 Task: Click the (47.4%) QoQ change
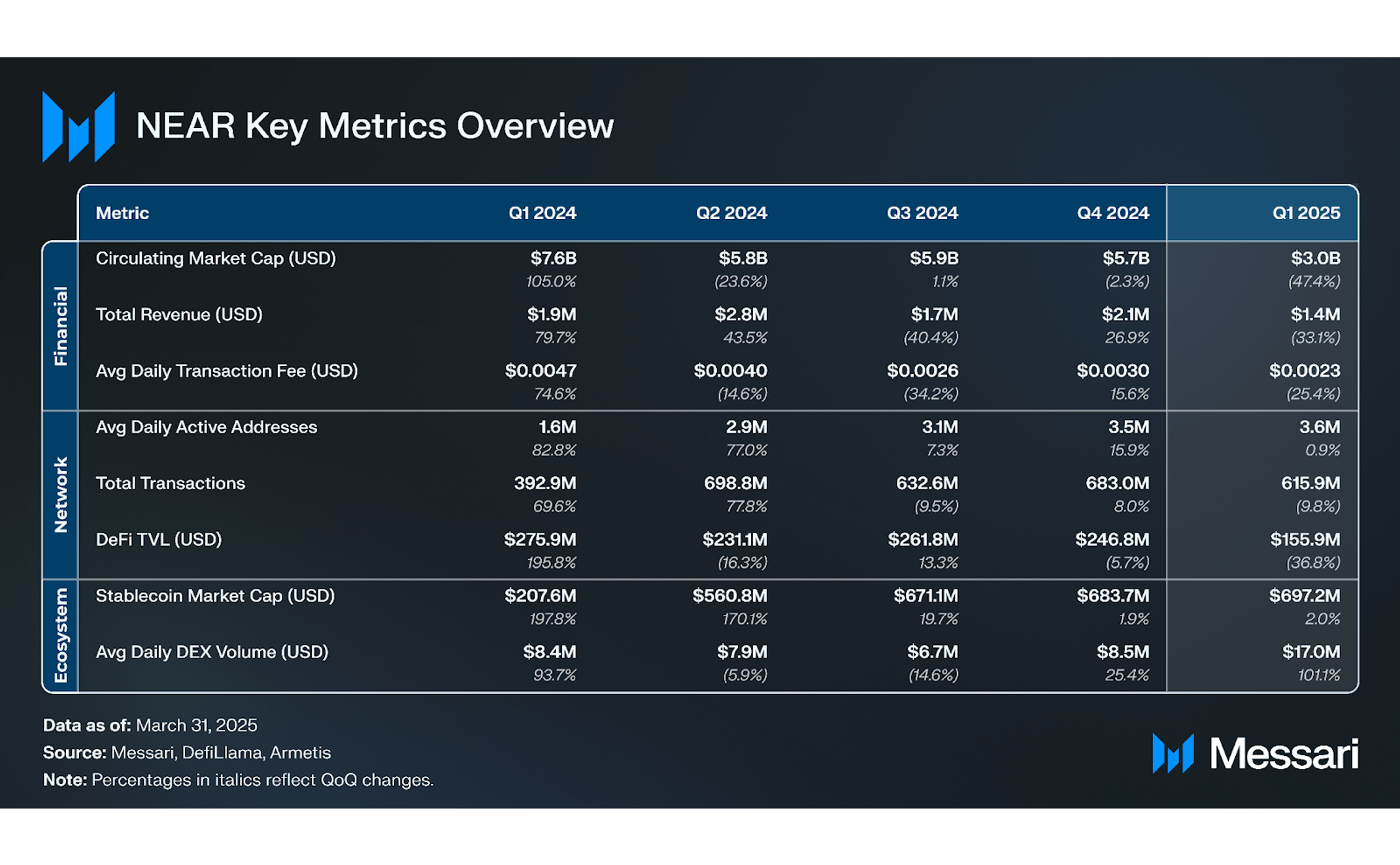(1314, 282)
